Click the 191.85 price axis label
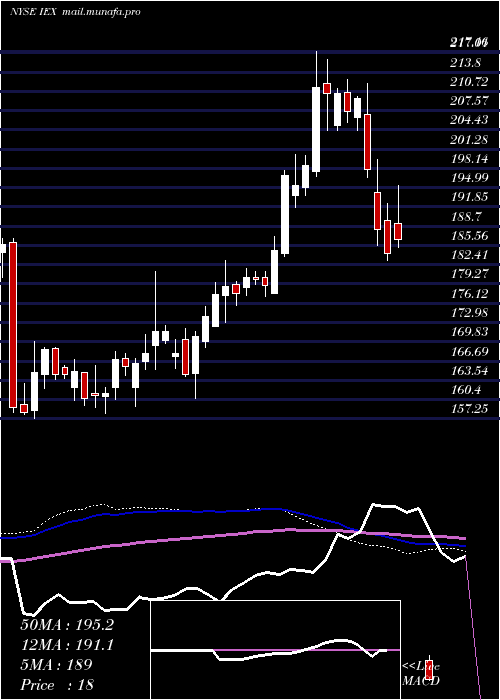Viewport: 500px width, 700px height. 468,197
